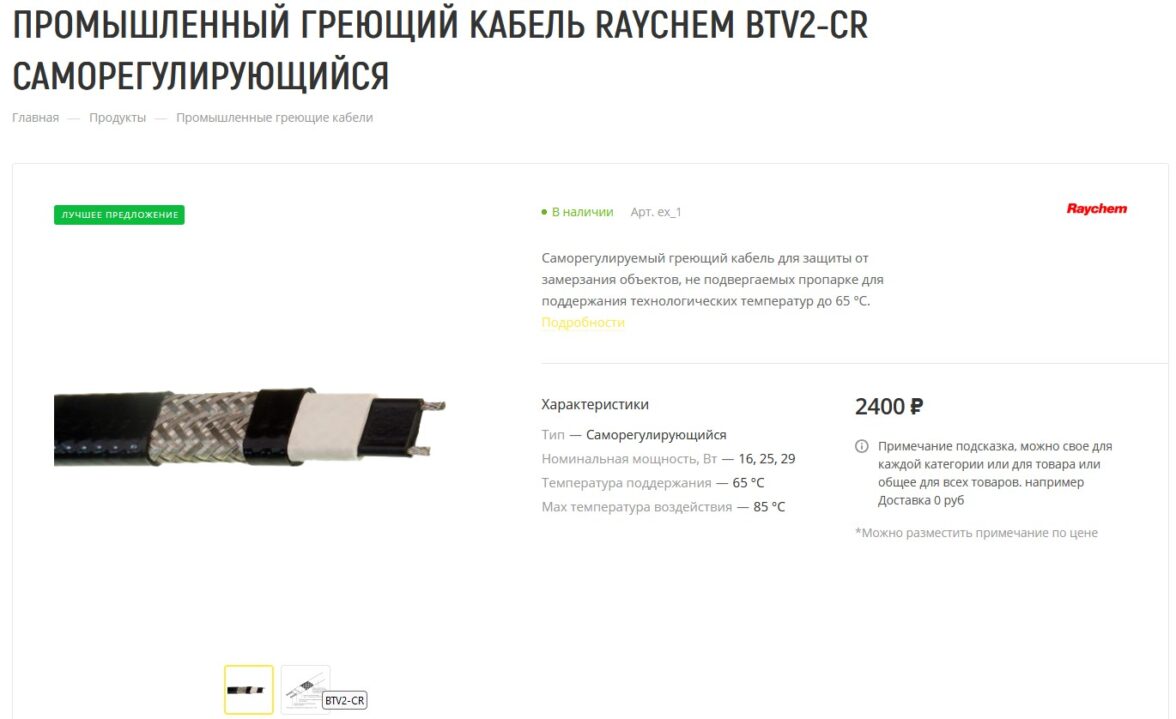Screen dimensions: 1176x719
Task: Click the 2400 ₽ price
Action: point(889,406)
